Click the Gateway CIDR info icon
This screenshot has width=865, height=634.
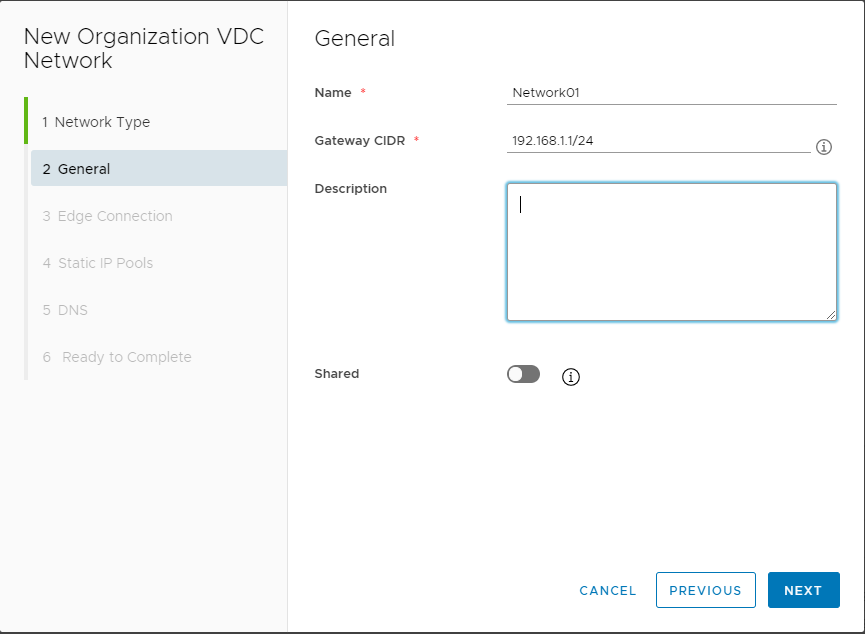(x=824, y=147)
